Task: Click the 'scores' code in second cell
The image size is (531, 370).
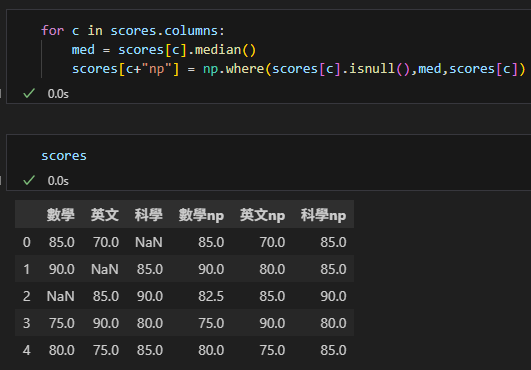Action: click(64, 156)
